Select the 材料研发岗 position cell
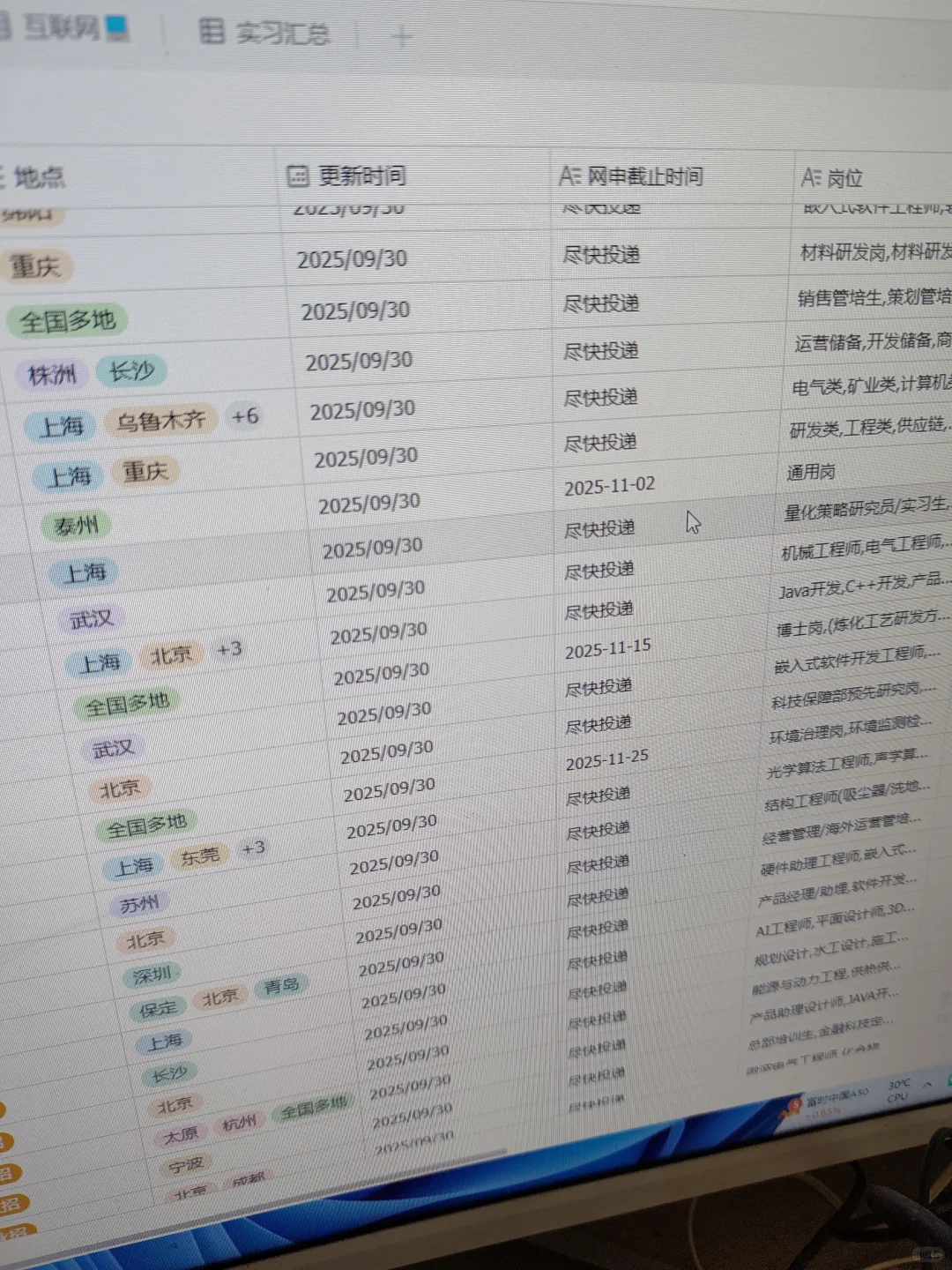 pyautogui.click(x=874, y=252)
